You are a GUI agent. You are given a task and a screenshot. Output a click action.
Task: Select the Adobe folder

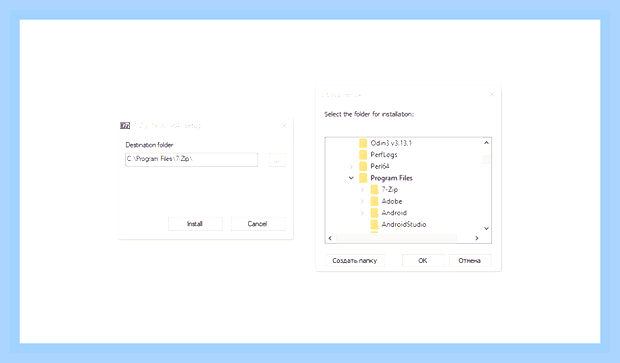click(391, 201)
